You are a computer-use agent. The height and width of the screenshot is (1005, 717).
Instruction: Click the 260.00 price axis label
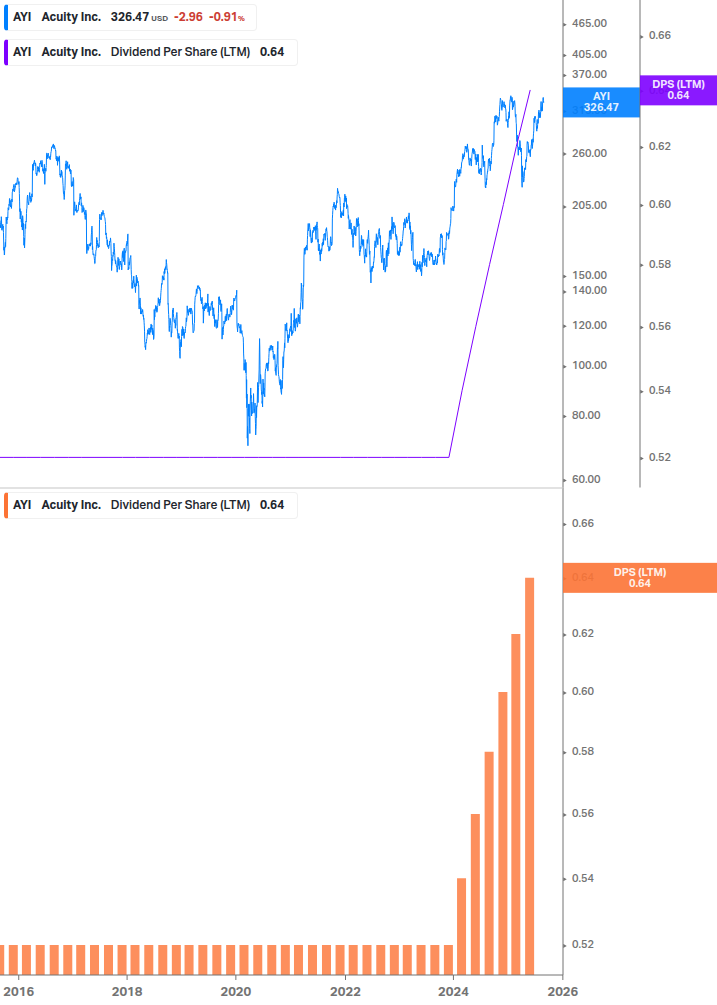[589, 153]
